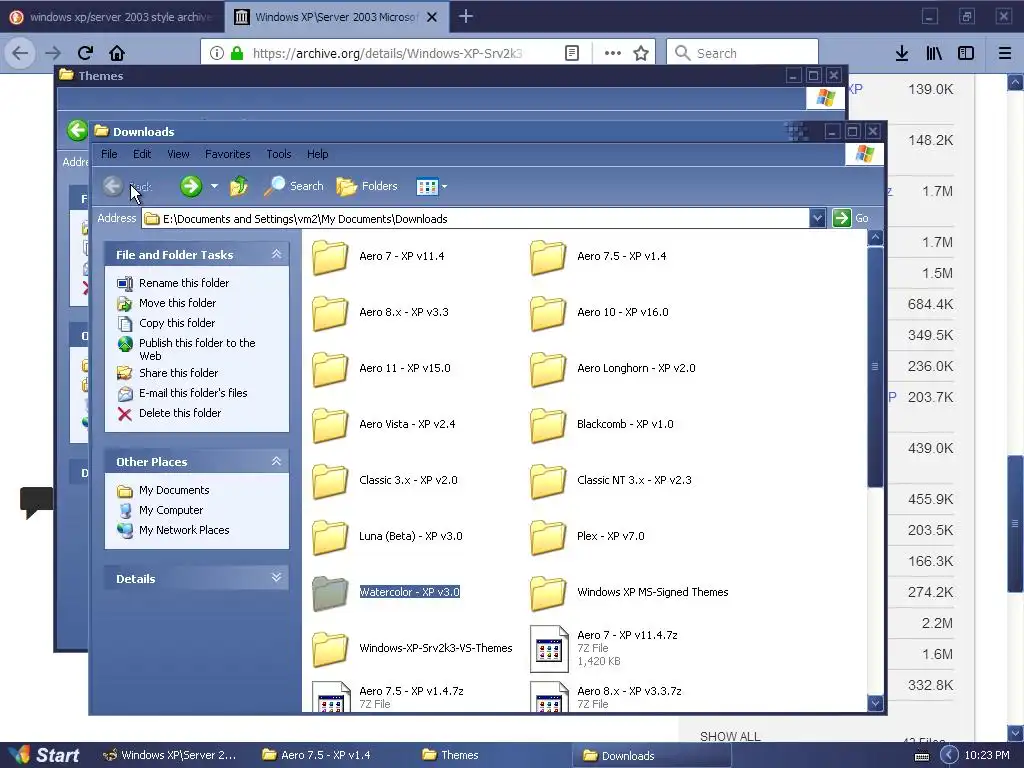Screen dimensions: 1024x768
Task: Toggle the Folders pane button
Action: (x=366, y=186)
